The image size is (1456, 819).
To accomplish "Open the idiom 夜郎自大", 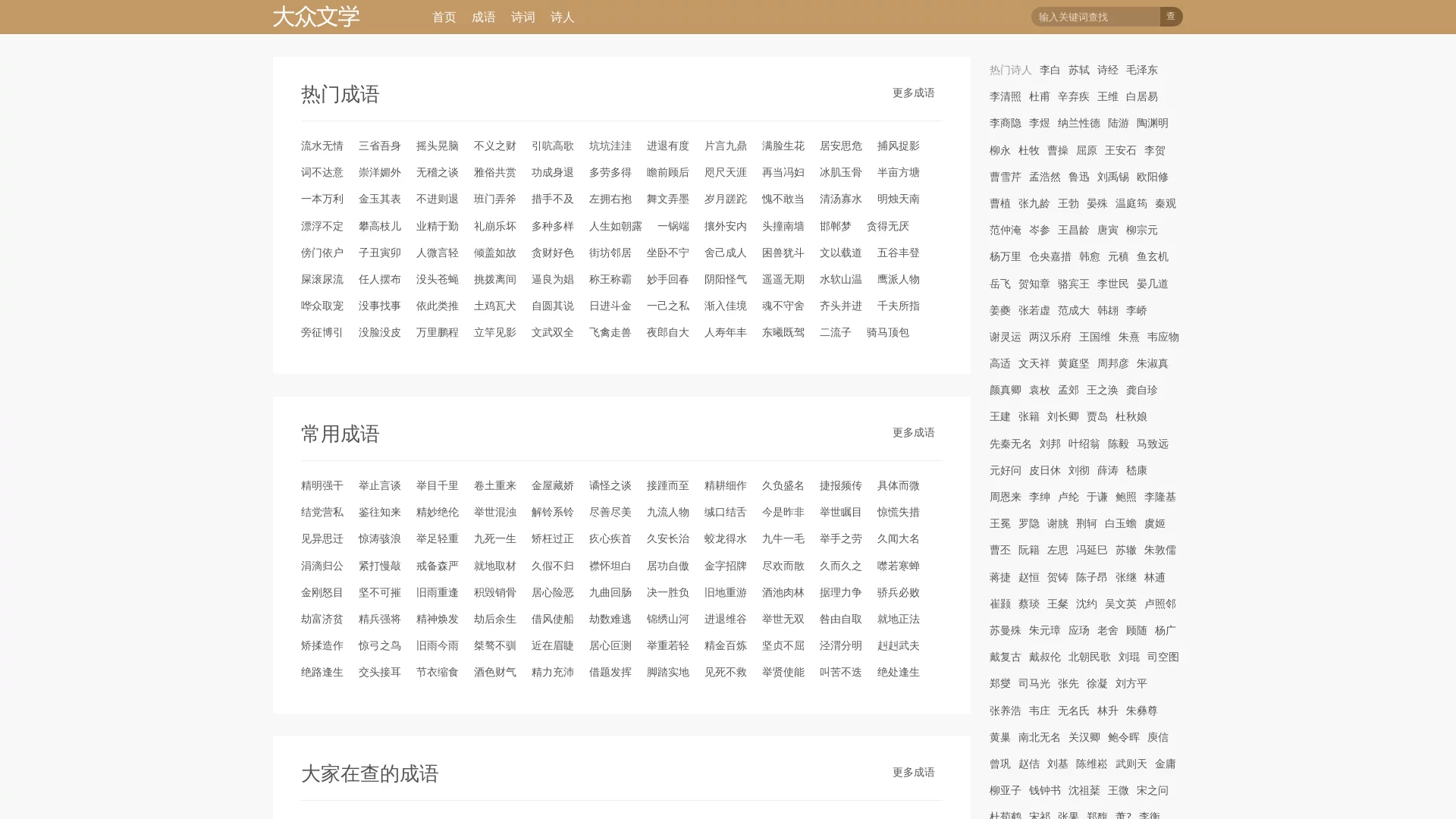I will pyautogui.click(x=667, y=332).
